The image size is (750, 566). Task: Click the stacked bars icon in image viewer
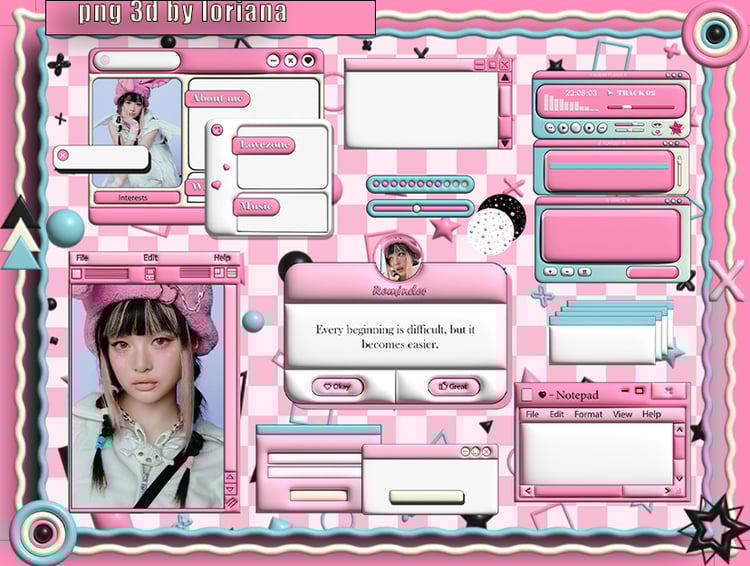click(x=232, y=273)
